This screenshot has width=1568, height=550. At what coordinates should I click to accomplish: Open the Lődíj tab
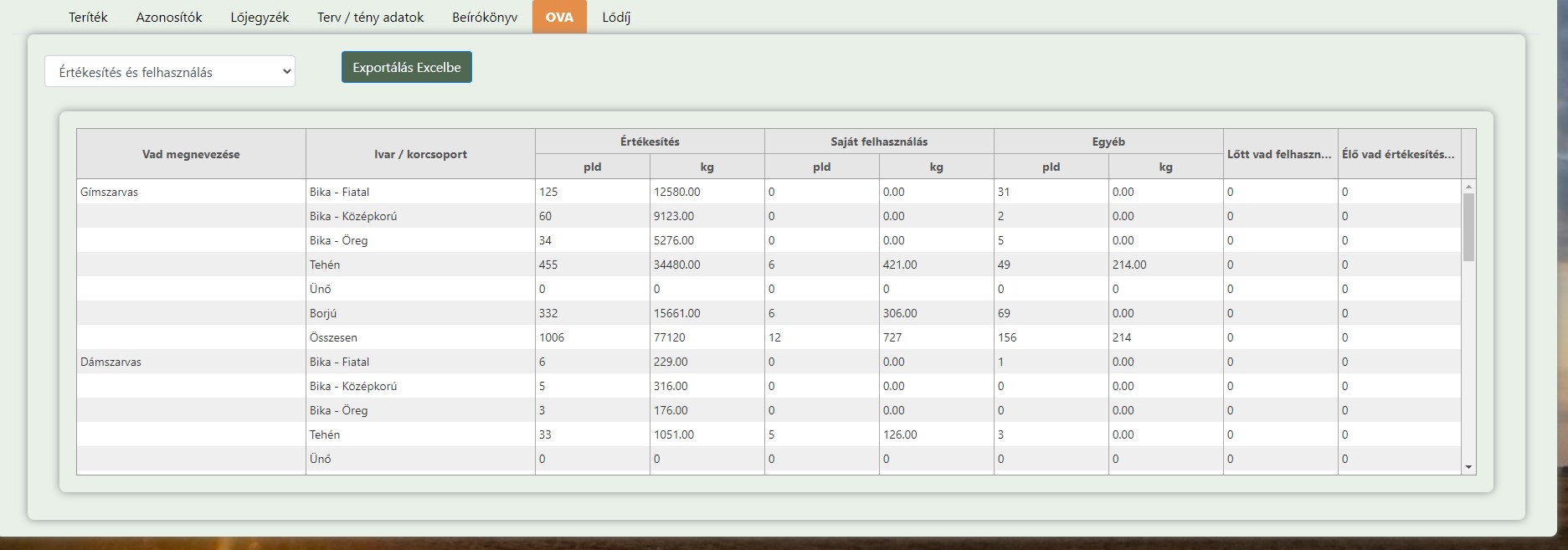(616, 17)
